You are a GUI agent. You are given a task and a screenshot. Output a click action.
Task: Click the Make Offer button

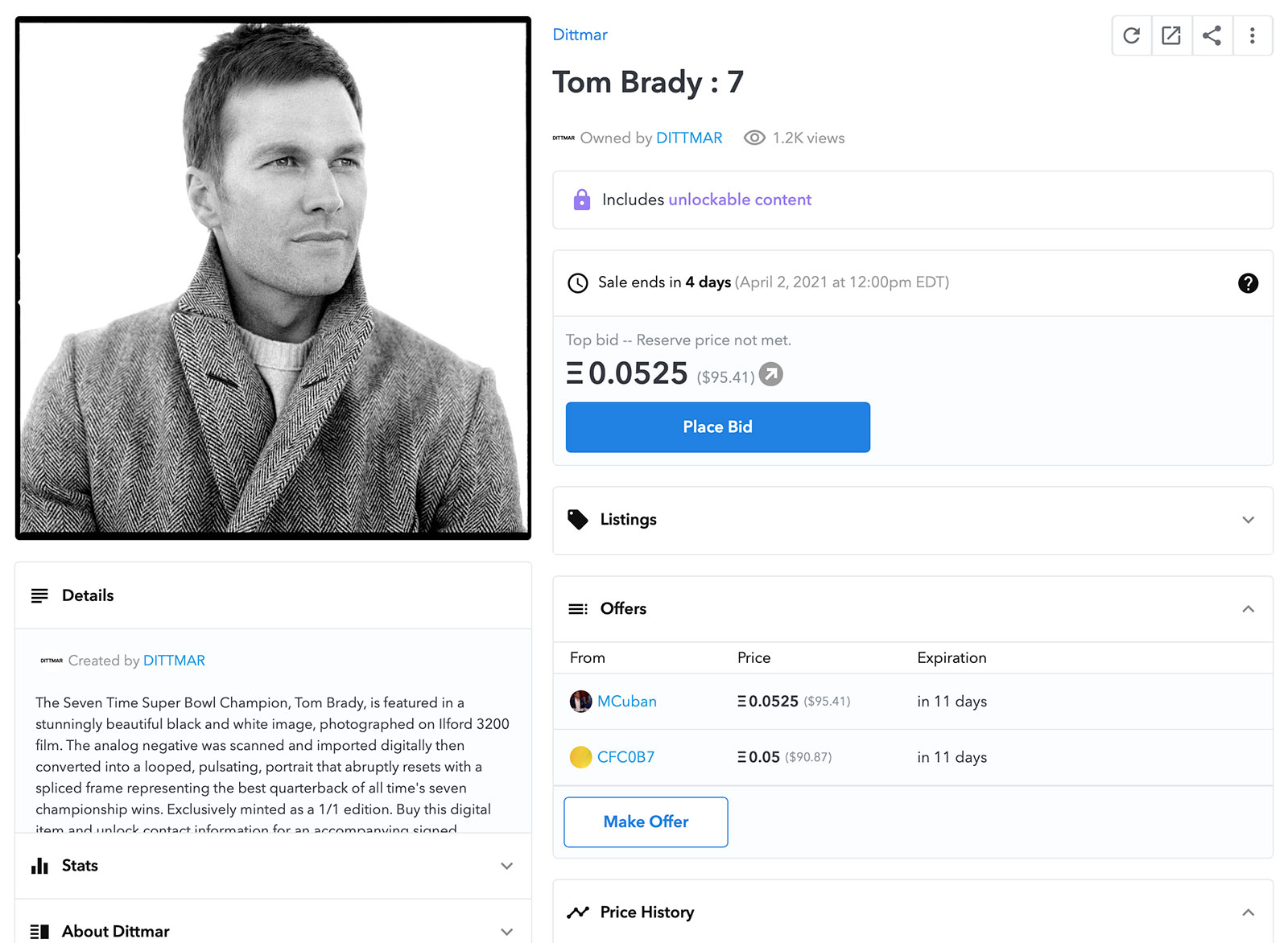click(646, 822)
